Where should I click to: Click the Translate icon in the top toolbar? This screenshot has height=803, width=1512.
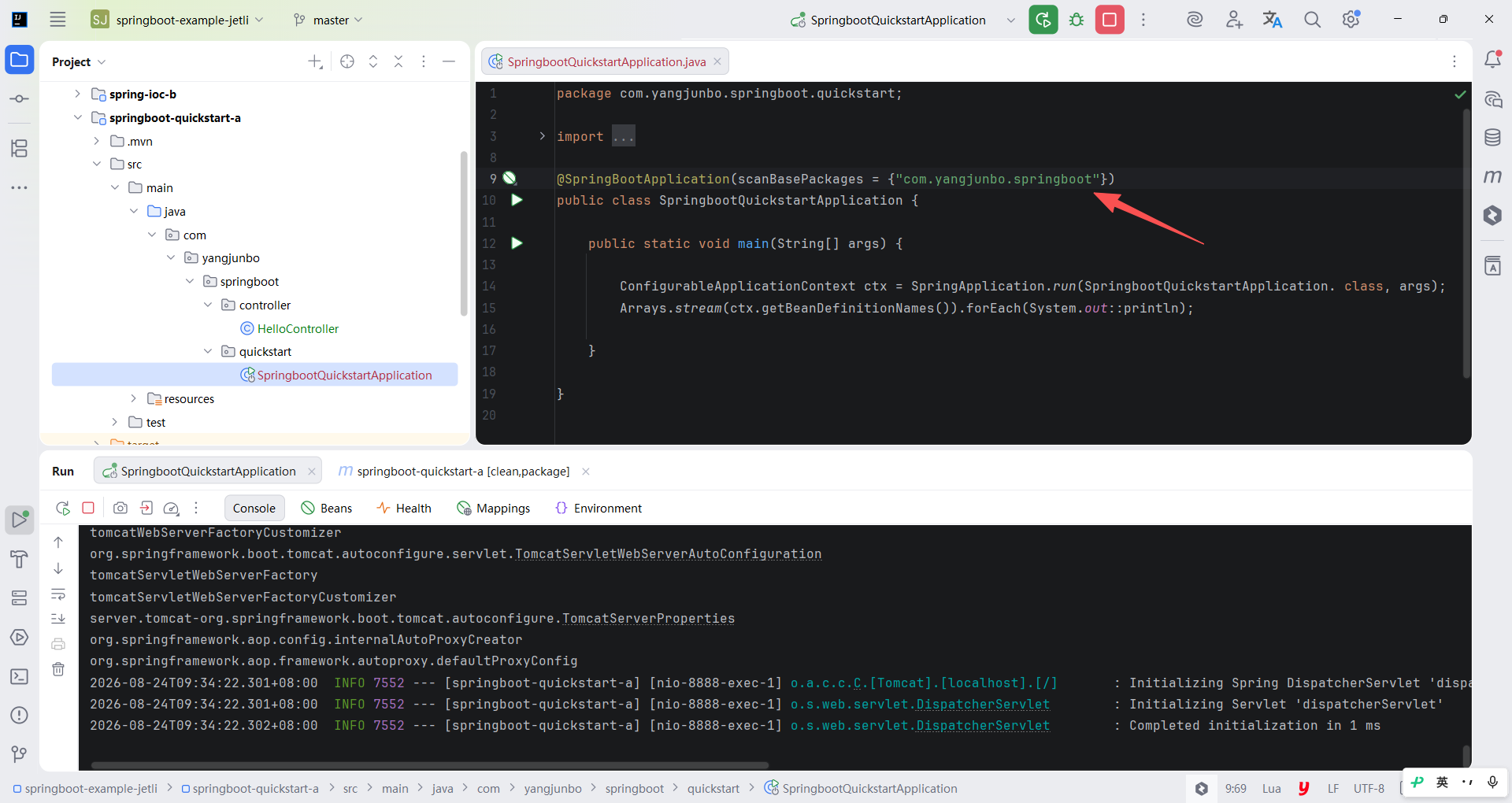[1273, 20]
